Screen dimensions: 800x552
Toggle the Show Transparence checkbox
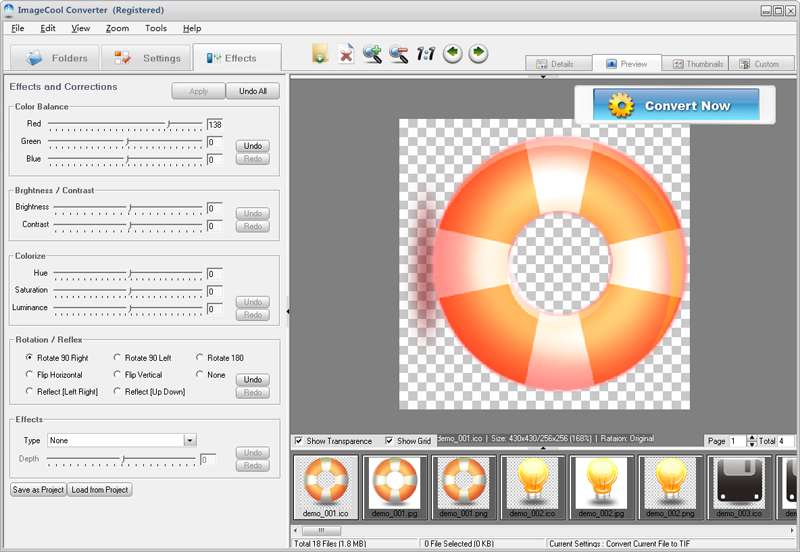click(299, 441)
